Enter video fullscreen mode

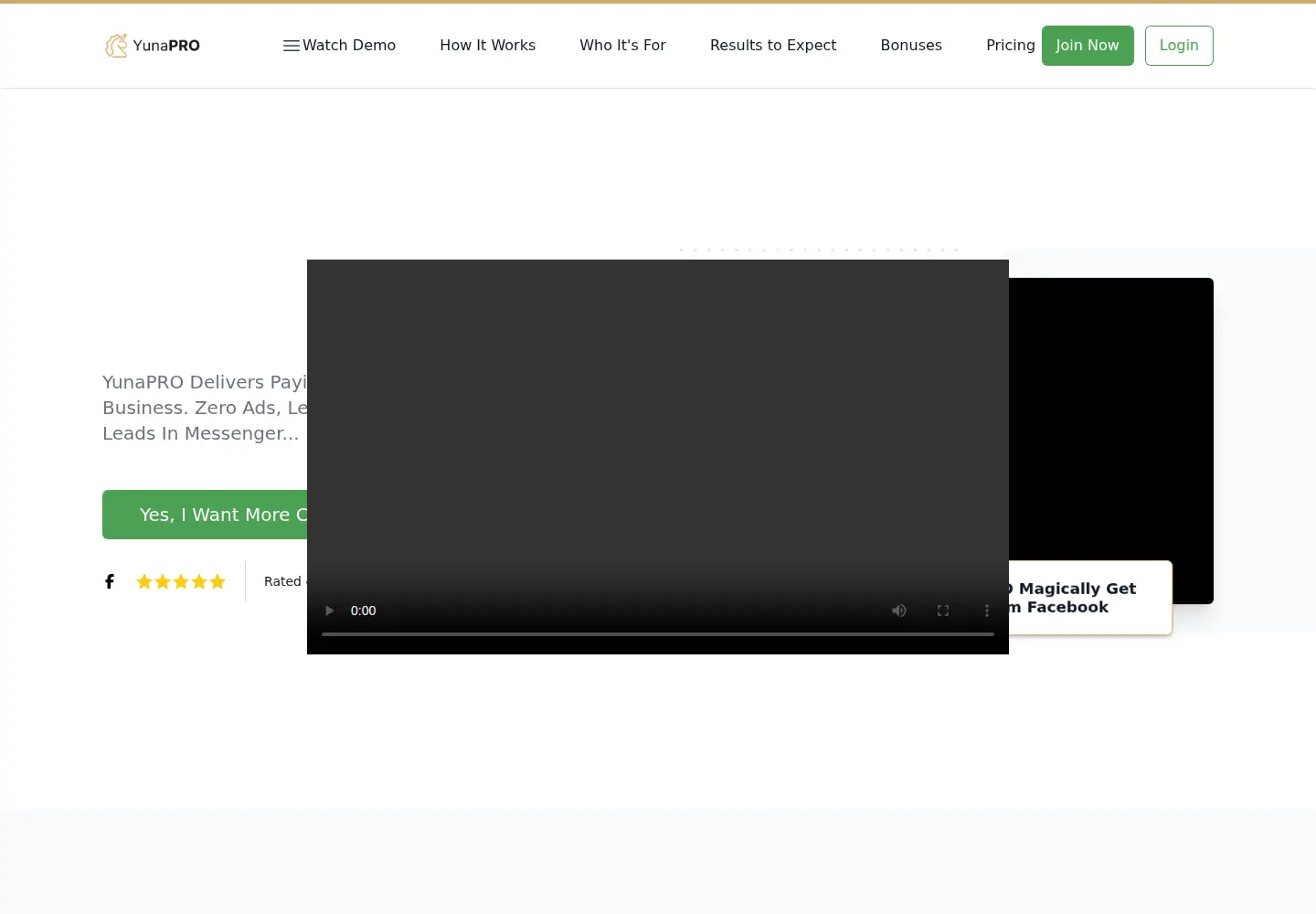click(x=943, y=611)
